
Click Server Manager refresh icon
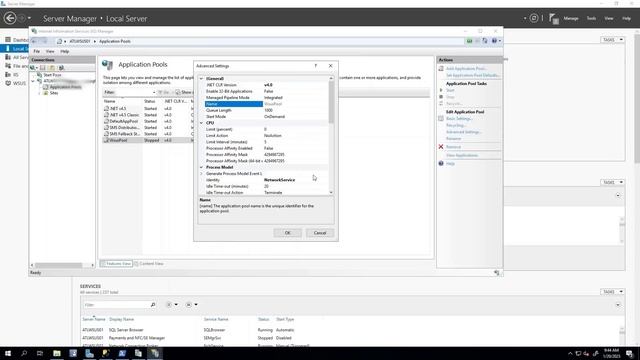[534, 18]
